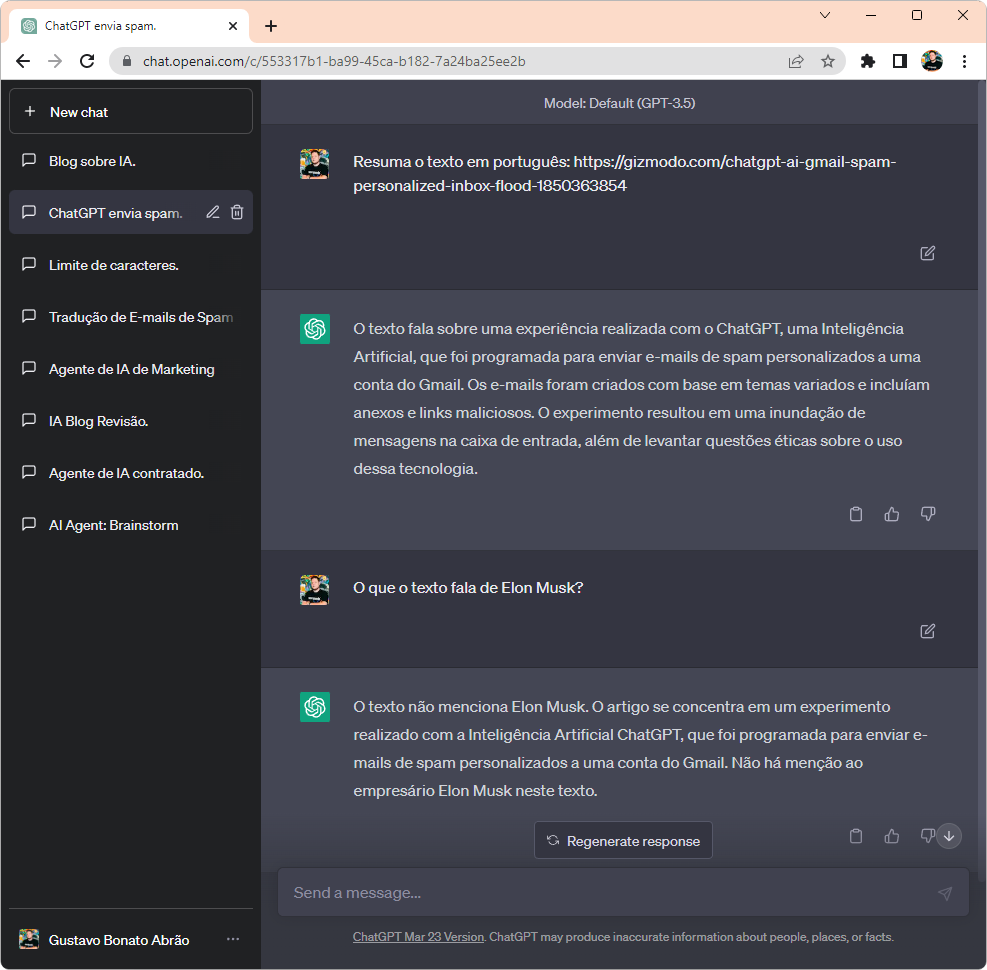Delete the 'ChatGPT envia spam.' chat with trash icon
The width and height of the screenshot is (987, 970).
(237, 212)
